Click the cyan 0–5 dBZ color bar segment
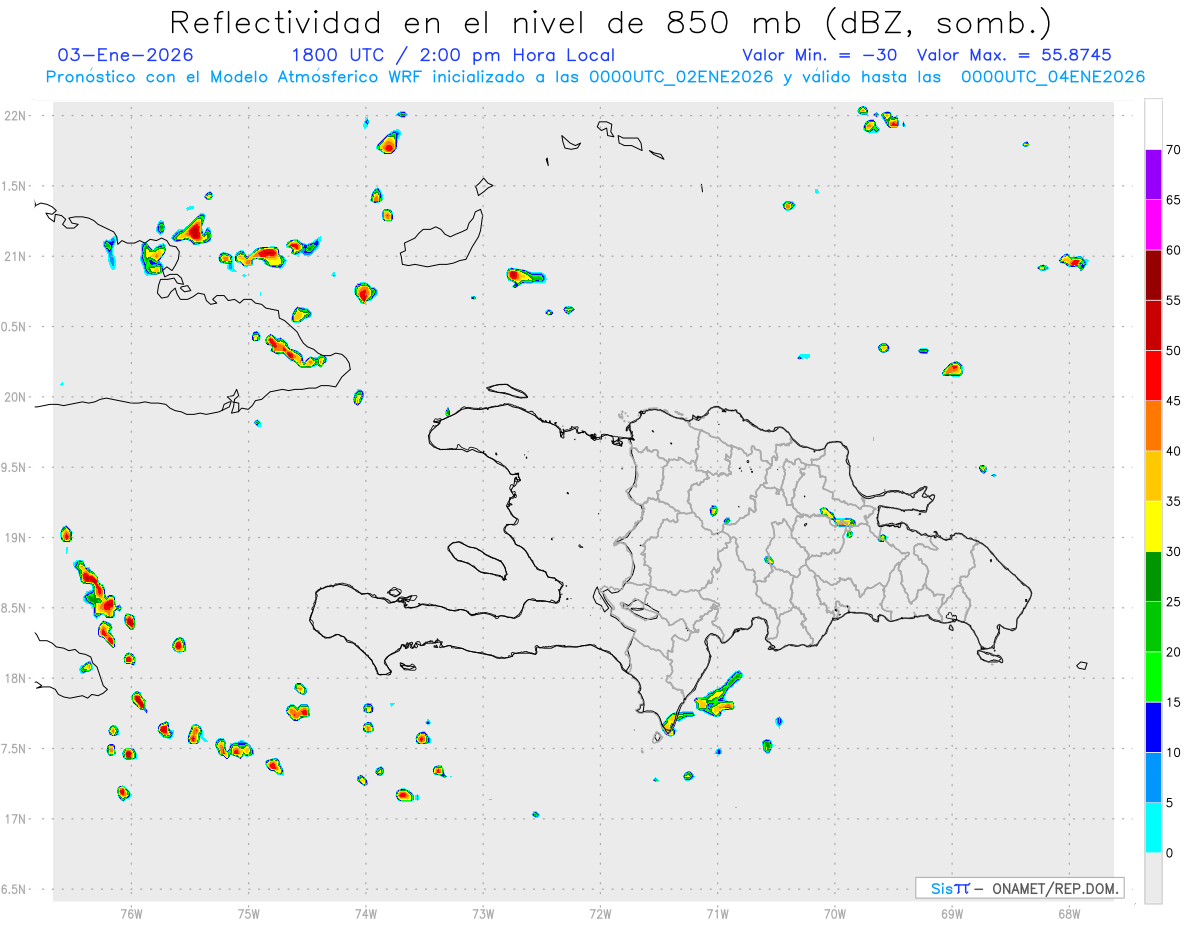The width and height of the screenshot is (1200, 927). pos(1153,828)
